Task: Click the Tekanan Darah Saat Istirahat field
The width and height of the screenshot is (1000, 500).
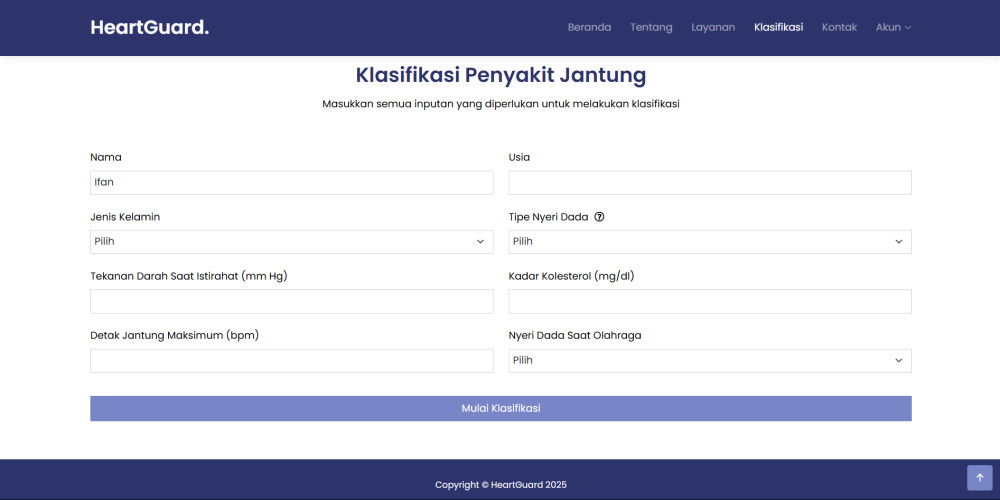Action: pyautogui.click(x=291, y=302)
